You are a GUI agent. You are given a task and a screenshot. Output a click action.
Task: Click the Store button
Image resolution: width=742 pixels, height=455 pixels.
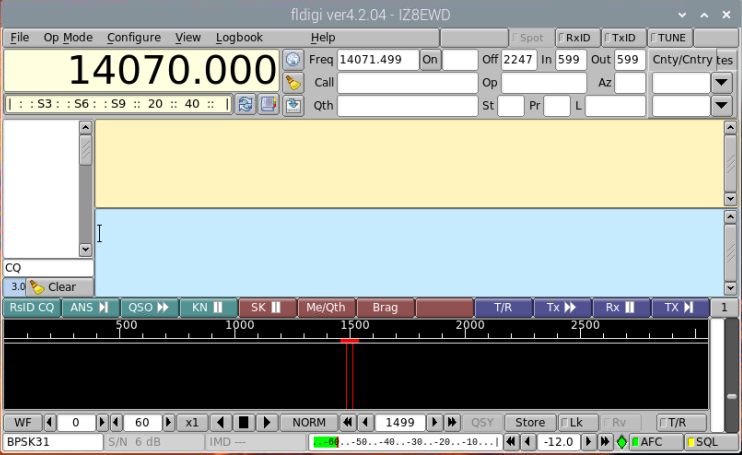tap(530, 422)
